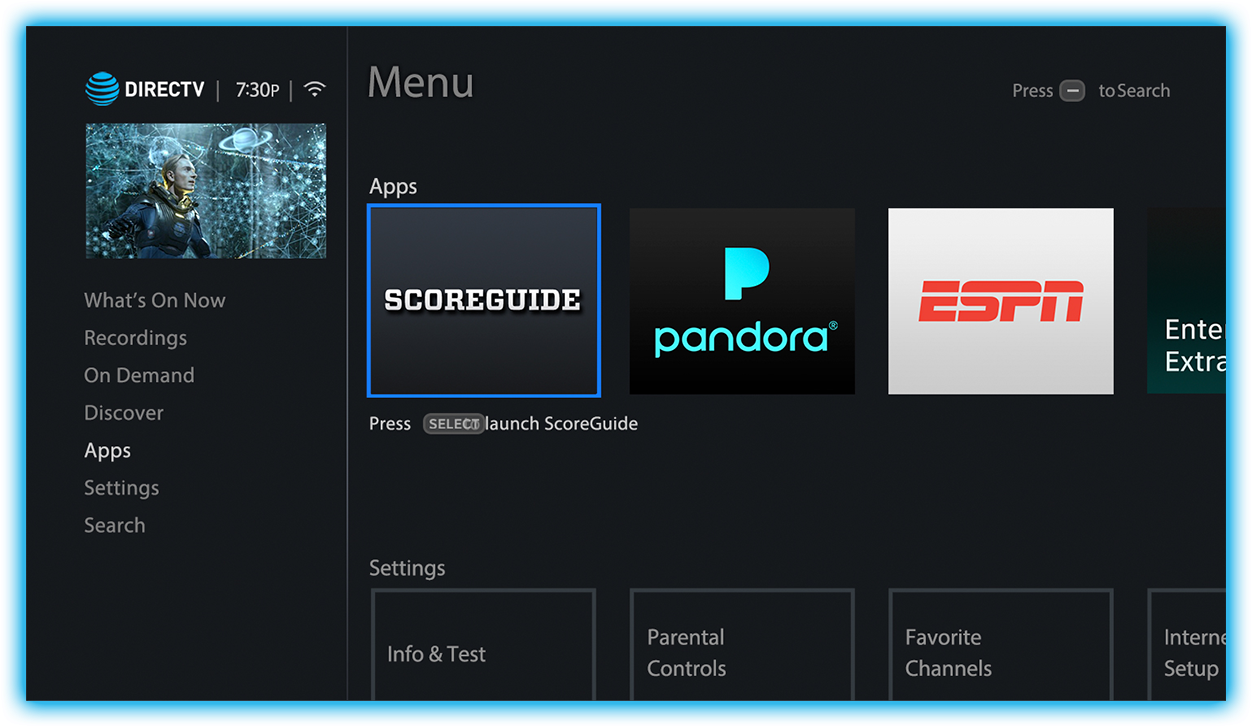Click the Apps section heading

[393, 187]
